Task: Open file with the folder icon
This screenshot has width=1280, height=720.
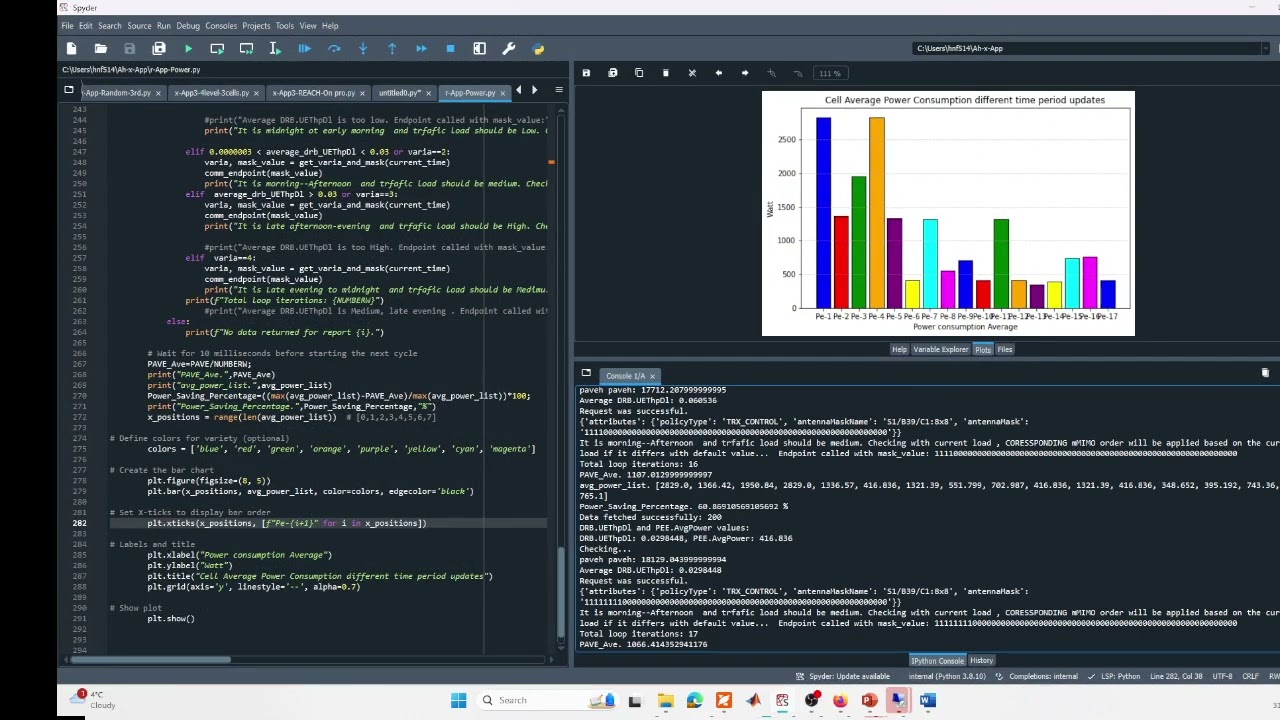Action: pos(100,48)
